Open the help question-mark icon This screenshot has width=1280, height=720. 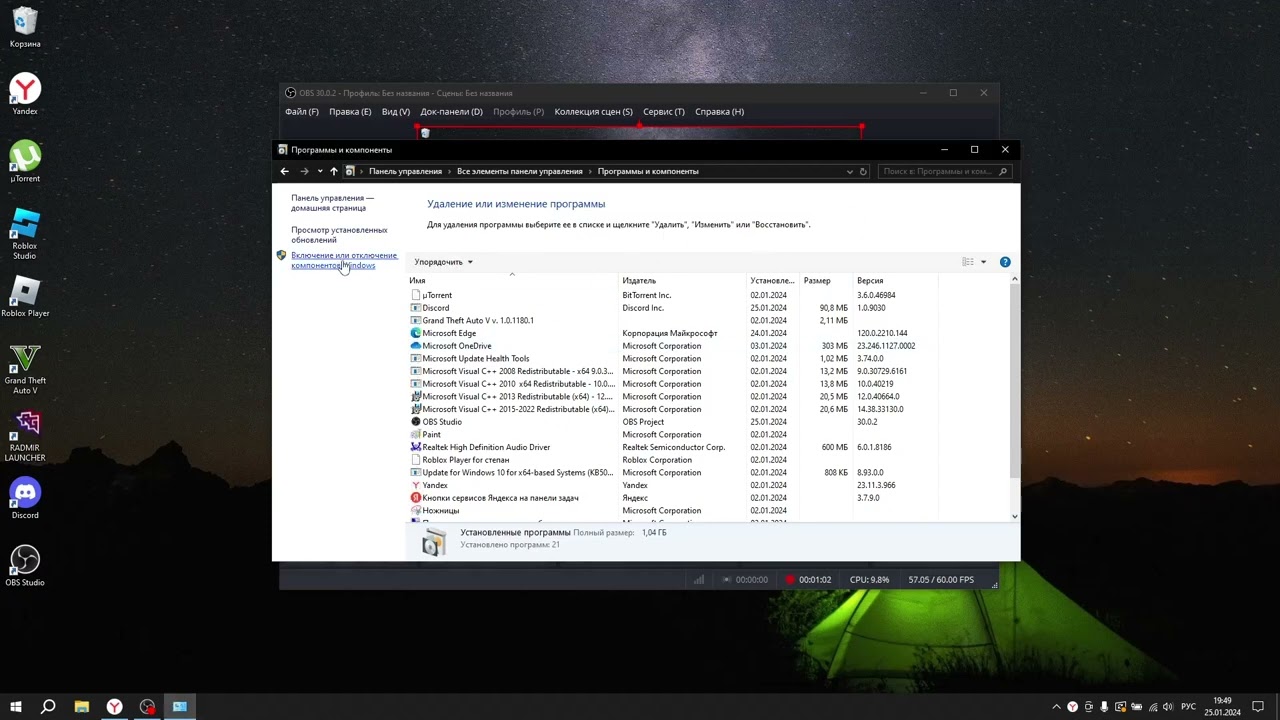tap(1005, 262)
